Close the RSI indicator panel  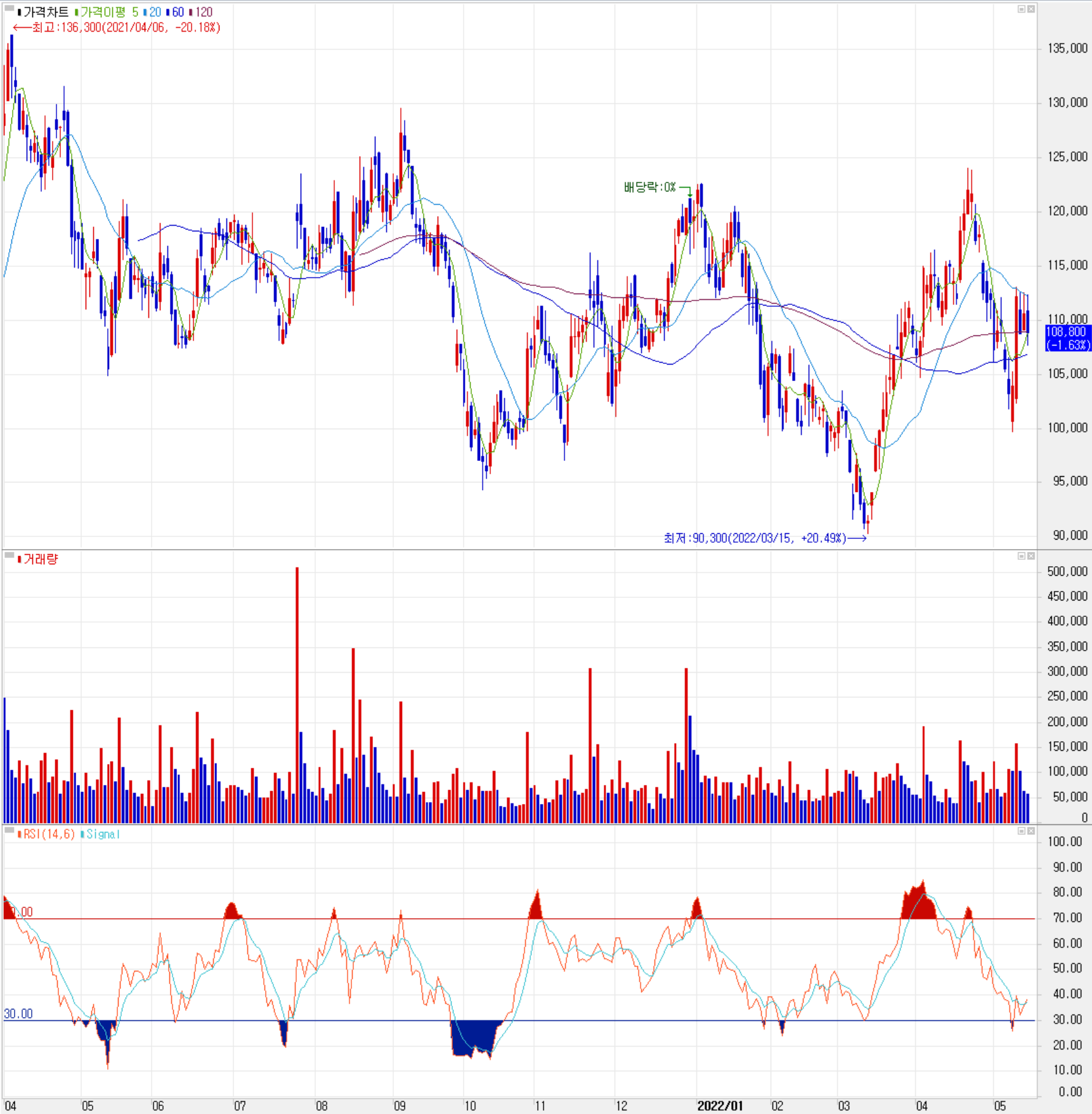(x=1031, y=831)
